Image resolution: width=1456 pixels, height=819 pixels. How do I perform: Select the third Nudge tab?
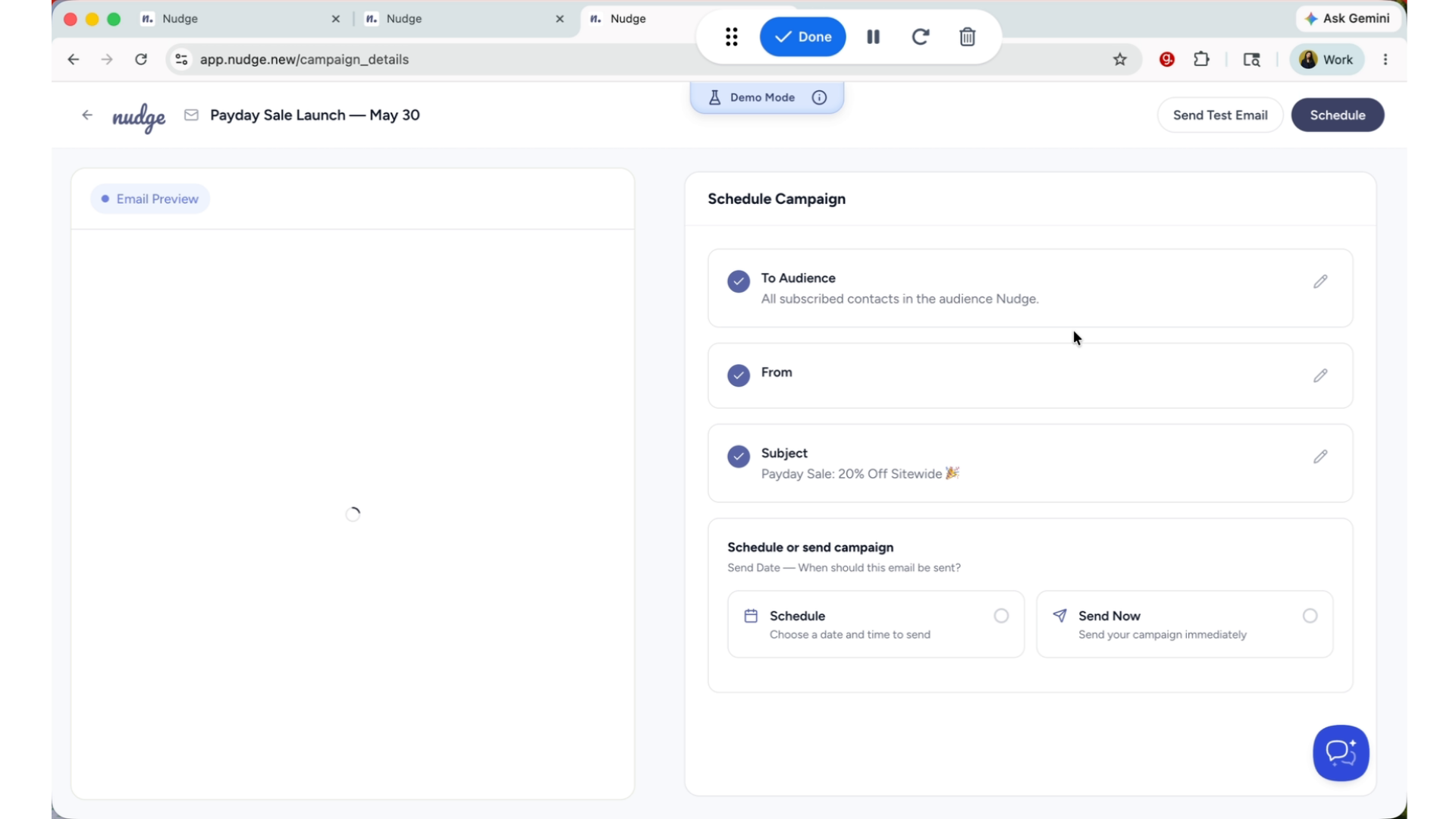[x=637, y=19]
